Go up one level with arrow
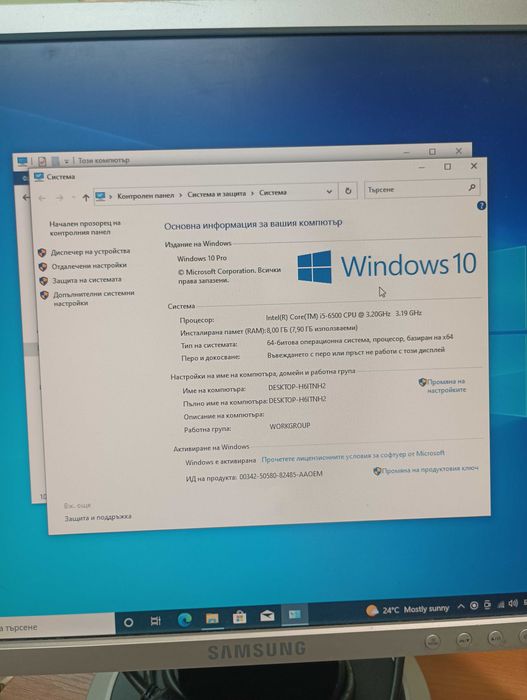This screenshot has height=700, width=527. tap(86, 198)
